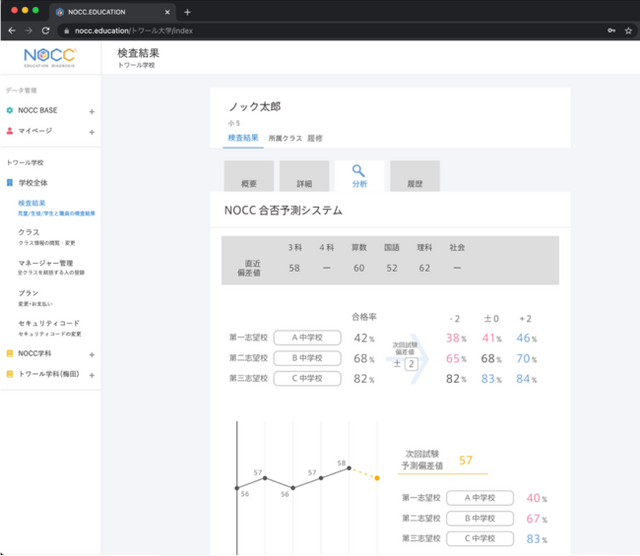The width and height of the screenshot is (640, 556).
Task: Click the password key icon in address bar
Action: (611, 31)
